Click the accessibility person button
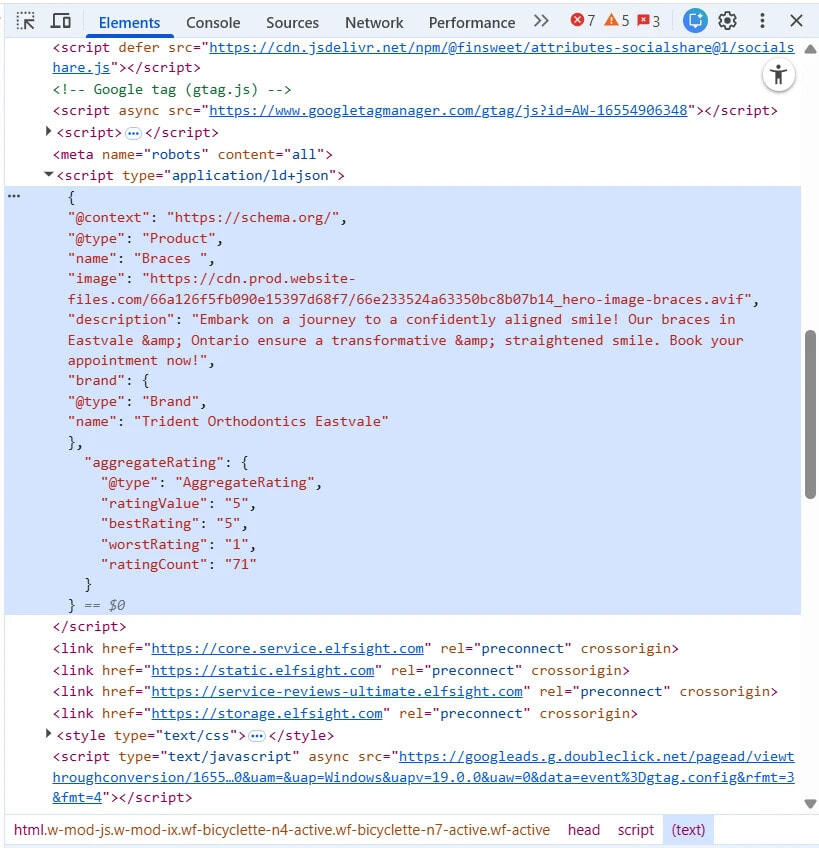The height and width of the screenshot is (848, 819). [x=778, y=75]
